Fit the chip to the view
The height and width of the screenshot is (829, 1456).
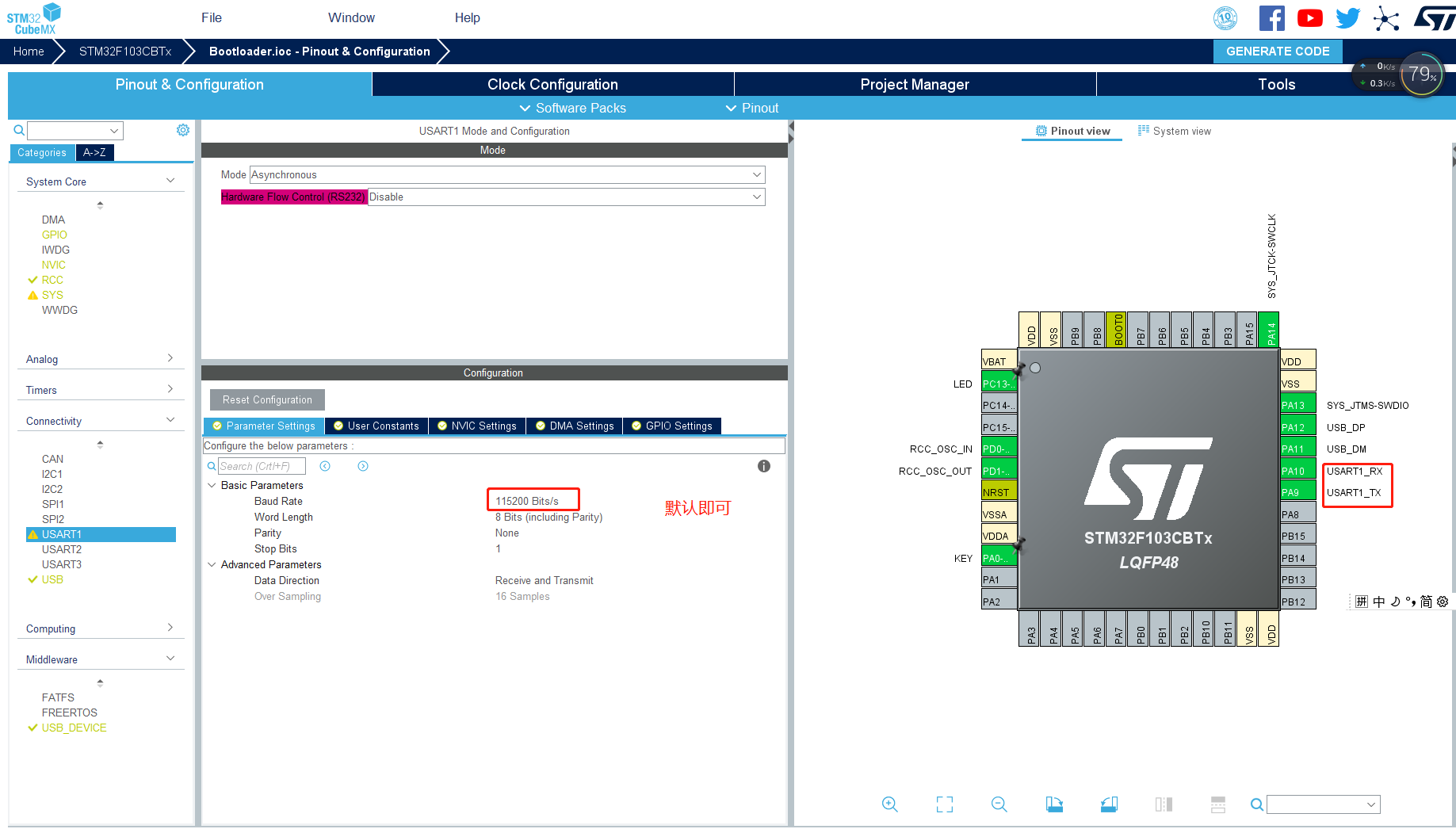(x=945, y=804)
